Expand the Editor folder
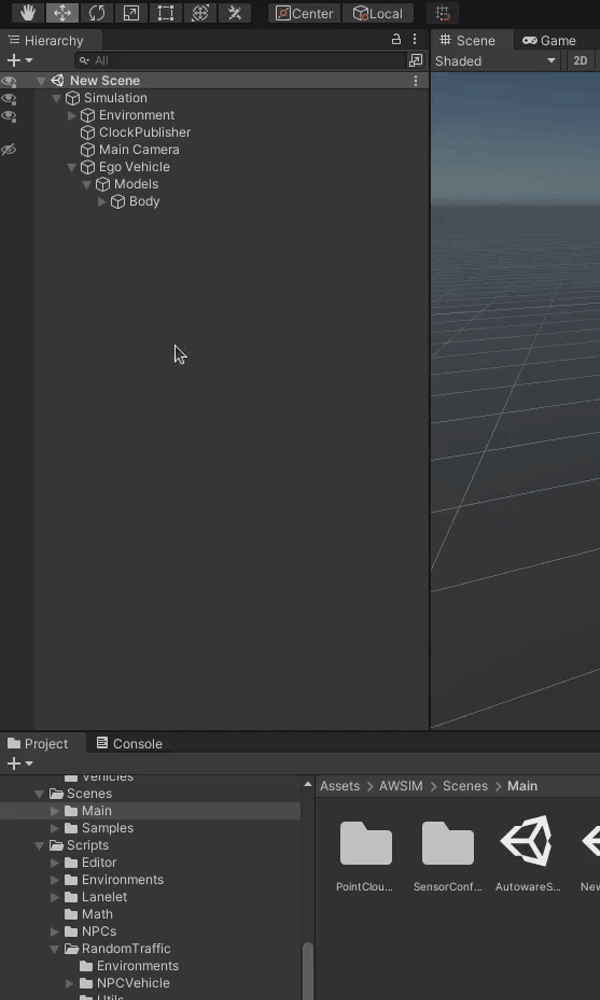Screen dimensions: 600x1000 click(x=55, y=862)
